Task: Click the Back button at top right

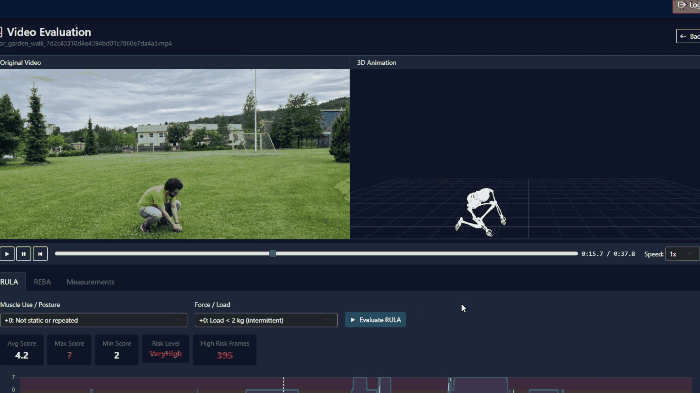Action: pyautogui.click(x=688, y=36)
